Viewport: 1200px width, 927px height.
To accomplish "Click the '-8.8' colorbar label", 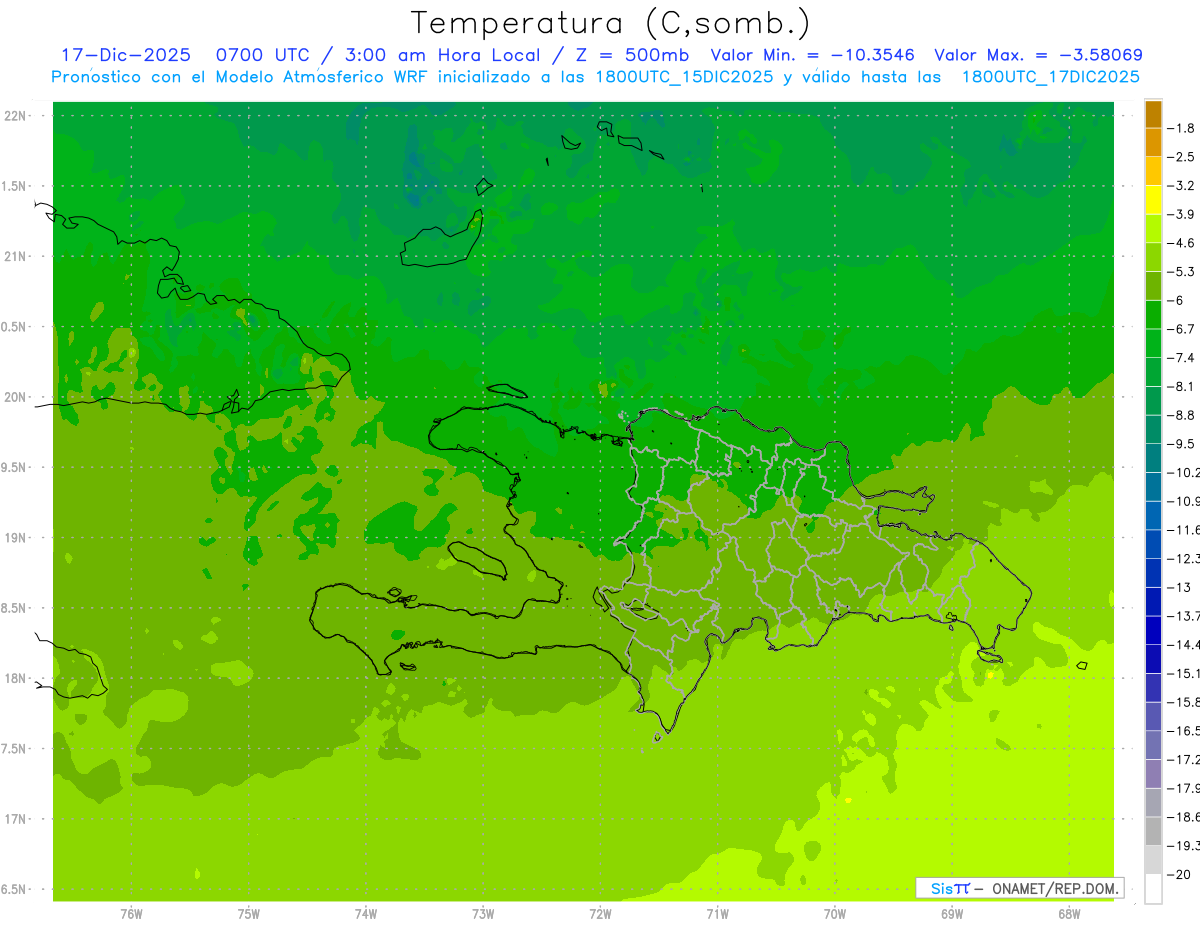I will [x=1181, y=415].
